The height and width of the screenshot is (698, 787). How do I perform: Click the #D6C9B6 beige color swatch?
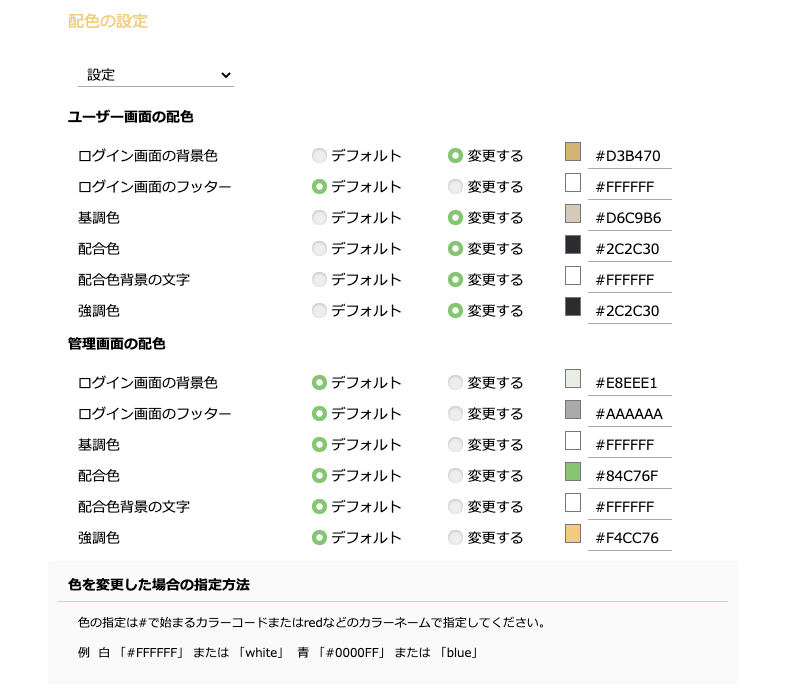point(573,213)
